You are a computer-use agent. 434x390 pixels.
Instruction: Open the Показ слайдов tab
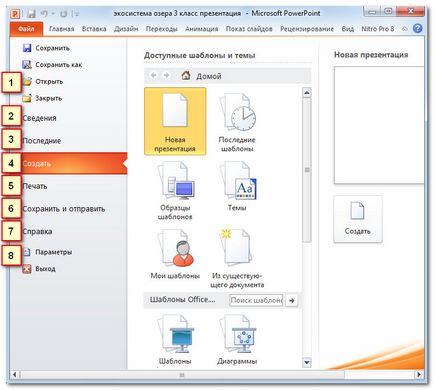click(x=249, y=29)
